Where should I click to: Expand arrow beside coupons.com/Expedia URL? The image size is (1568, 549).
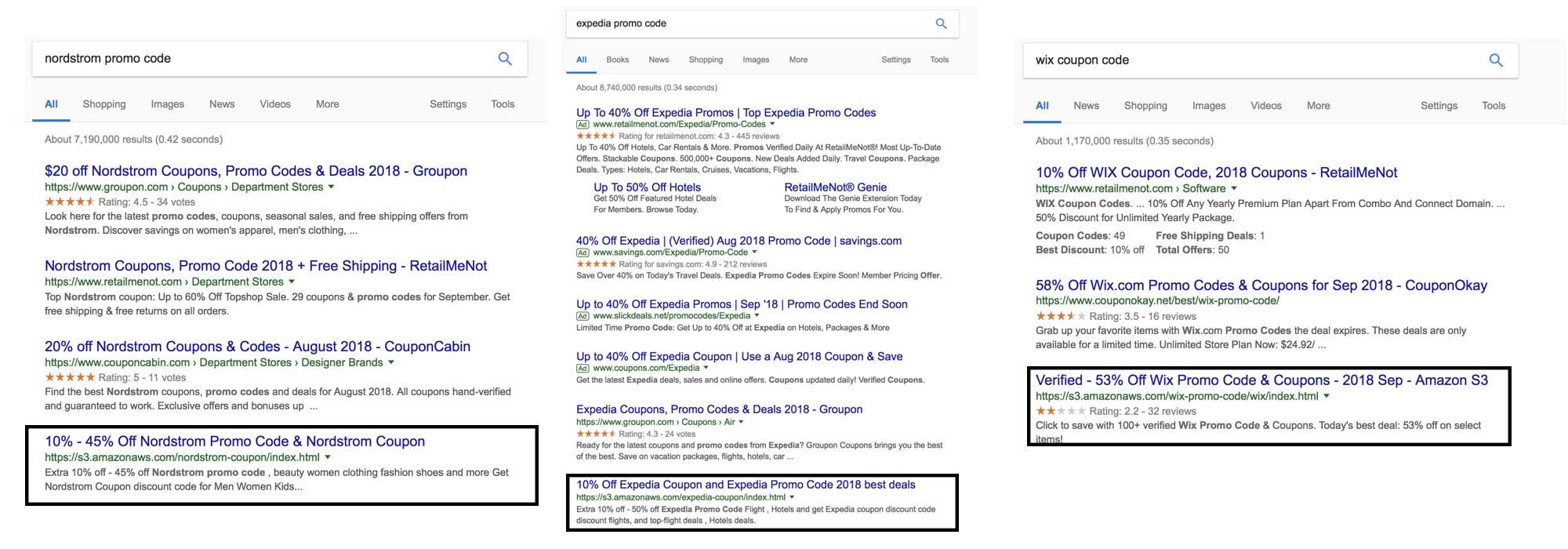[706, 368]
